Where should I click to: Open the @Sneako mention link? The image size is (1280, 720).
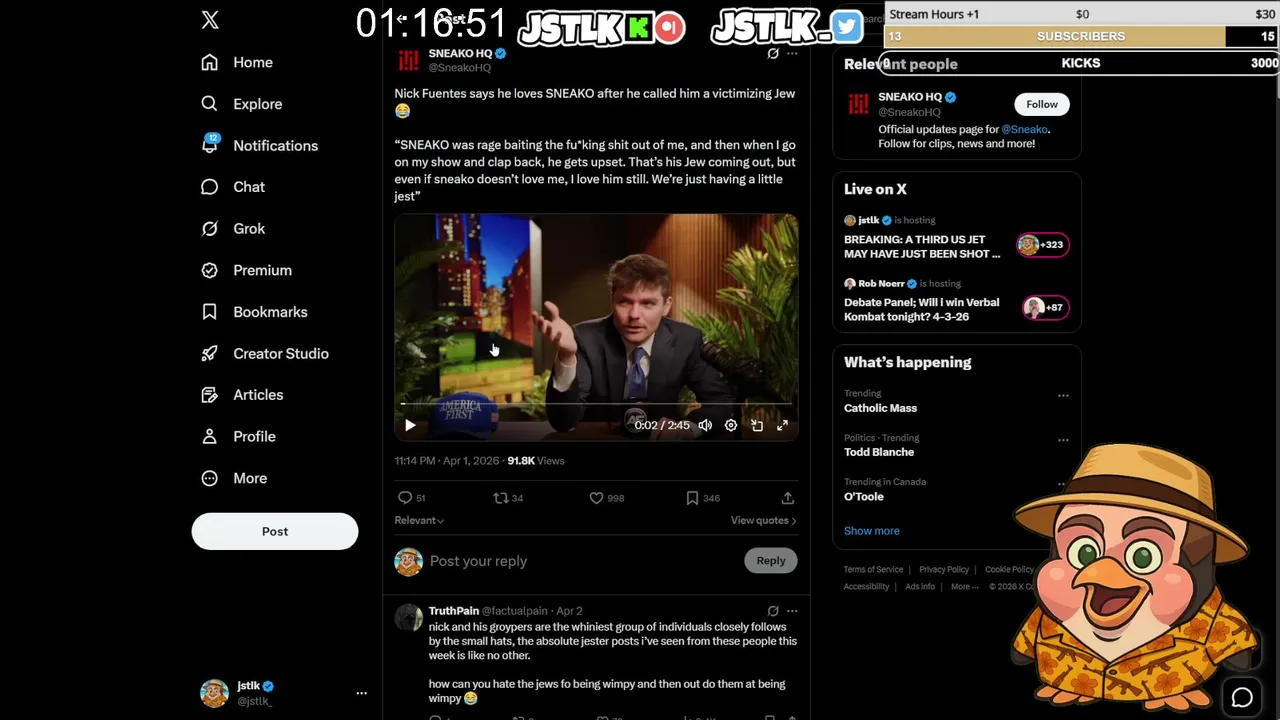point(1025,129)
